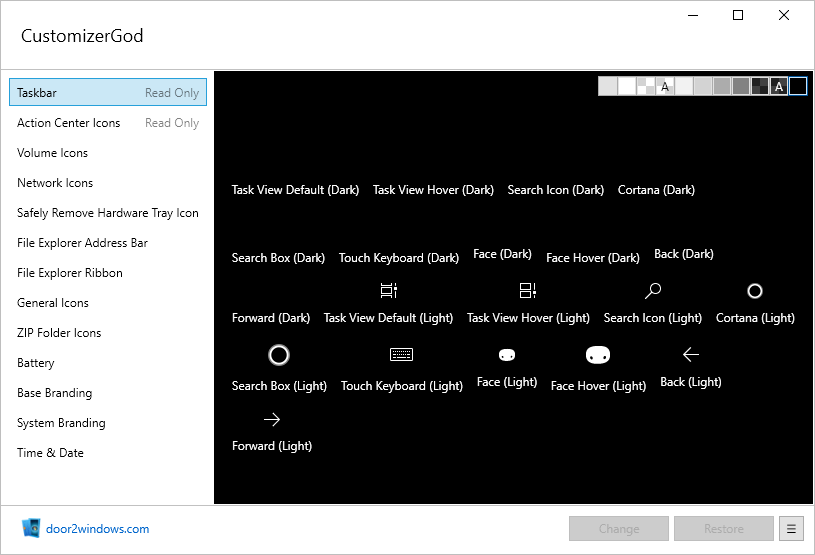This screenshot has height=555, width=815.
Task: Select the Task View Hover (Dark) item
Action: 433,190
